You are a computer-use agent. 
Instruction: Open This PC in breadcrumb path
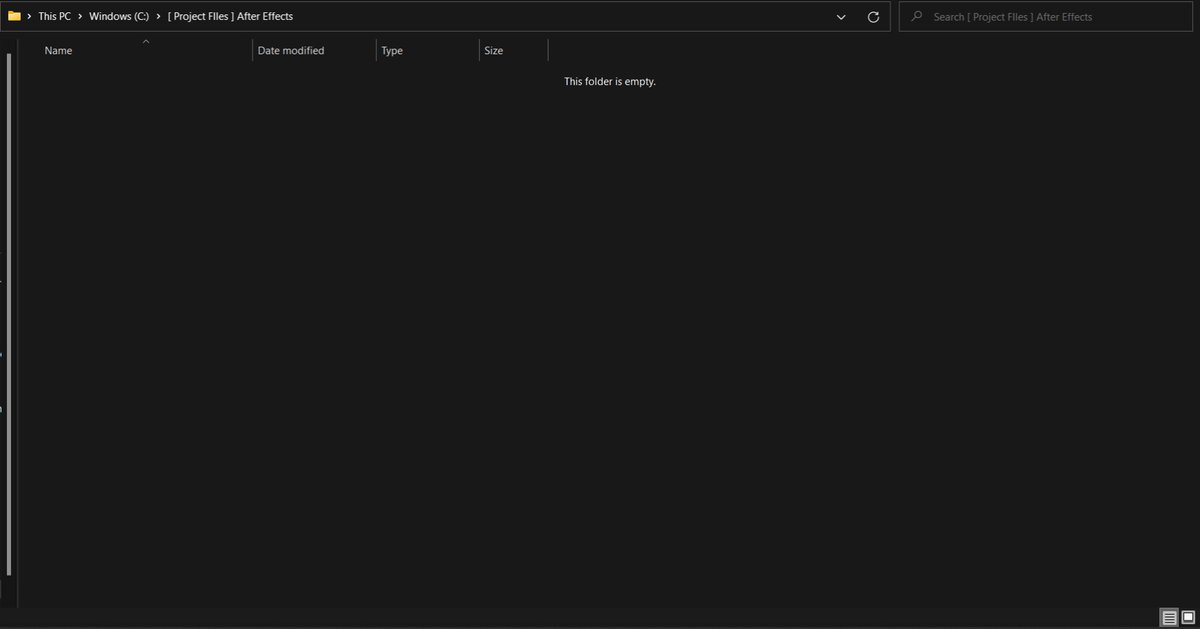click(x=55, y=16)
